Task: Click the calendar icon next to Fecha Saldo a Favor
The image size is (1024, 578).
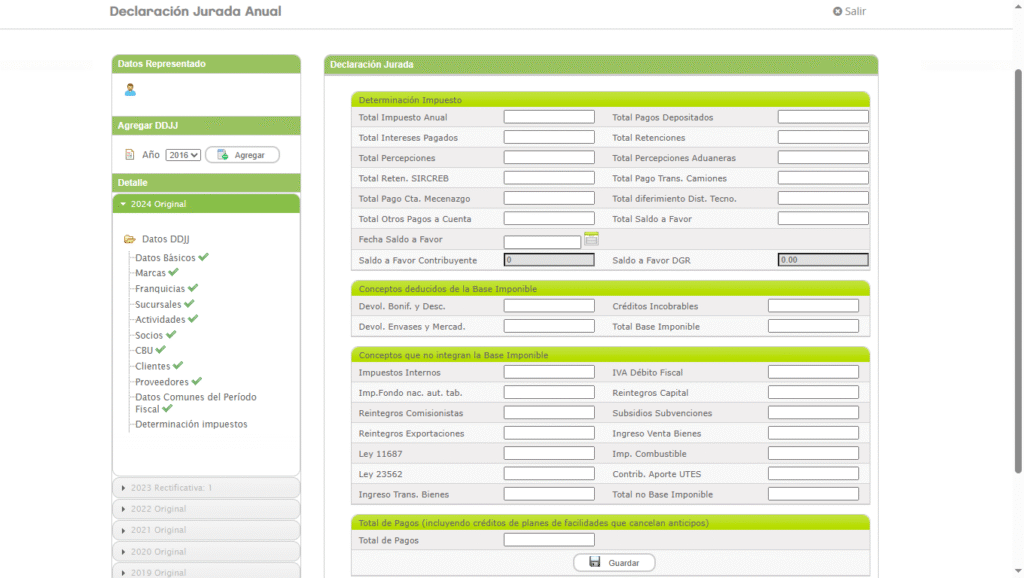Action: coord(591,239)
